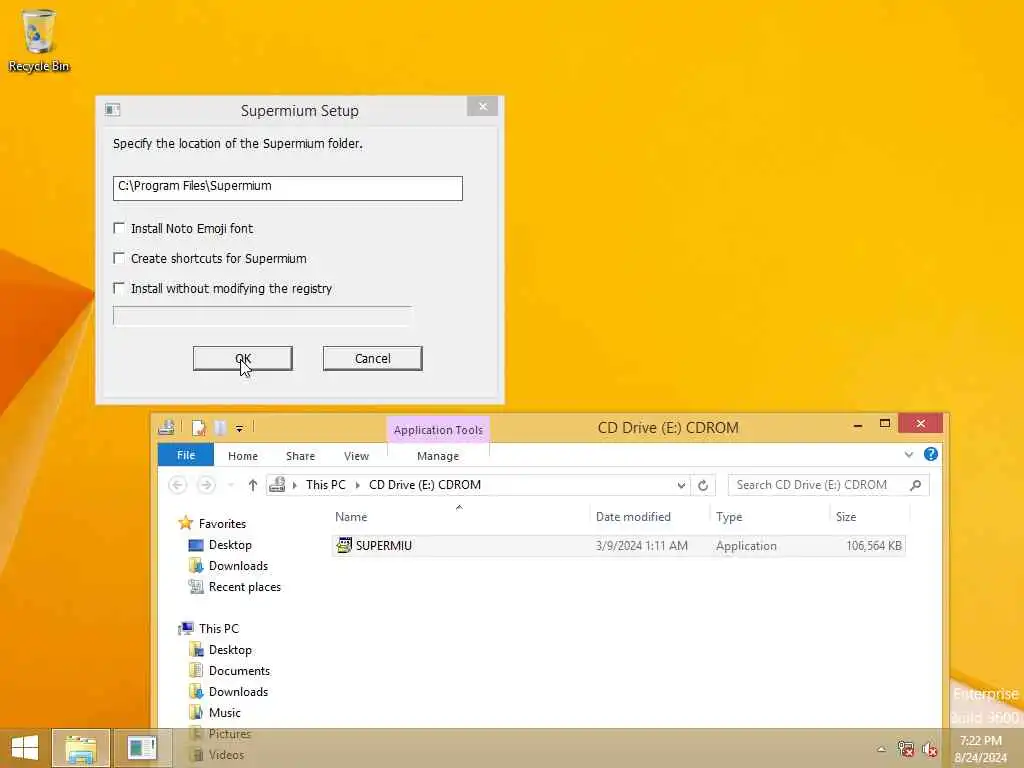Click the CD drive icon in Explorer title bar

[x=167, y=427]
